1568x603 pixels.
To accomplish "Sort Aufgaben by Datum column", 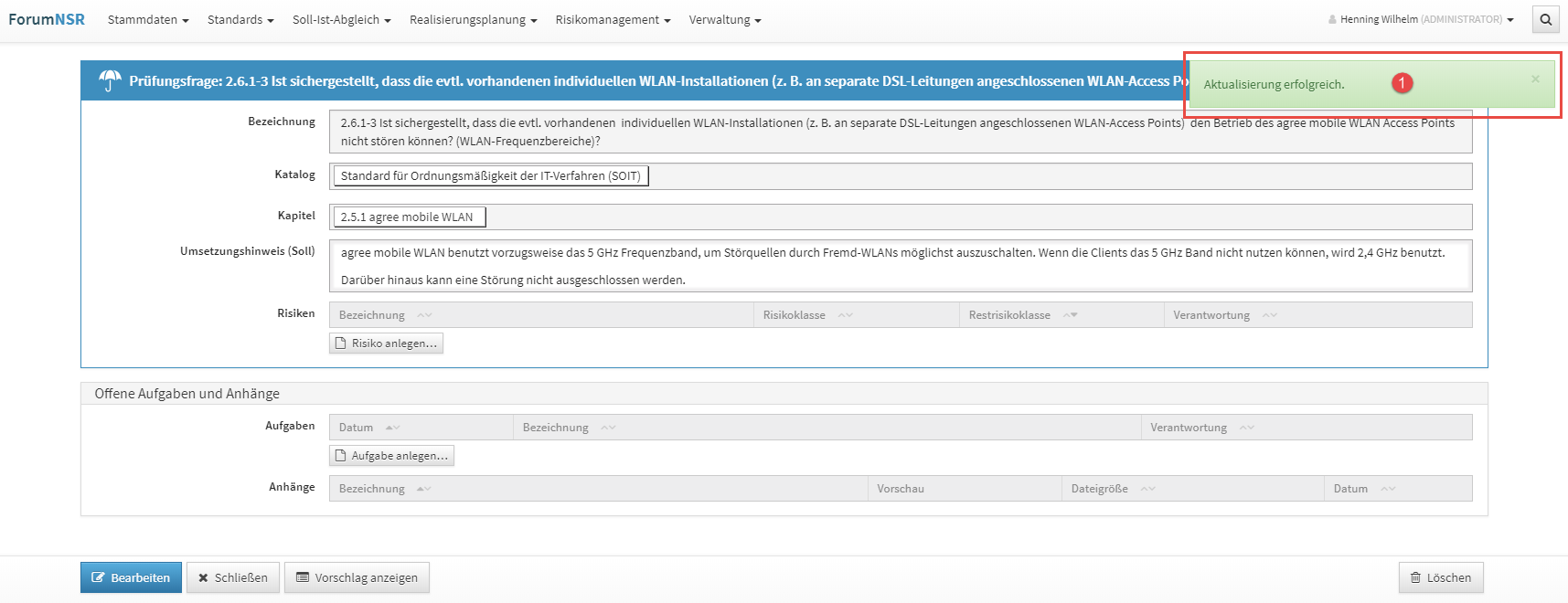I will coord(421,428).
